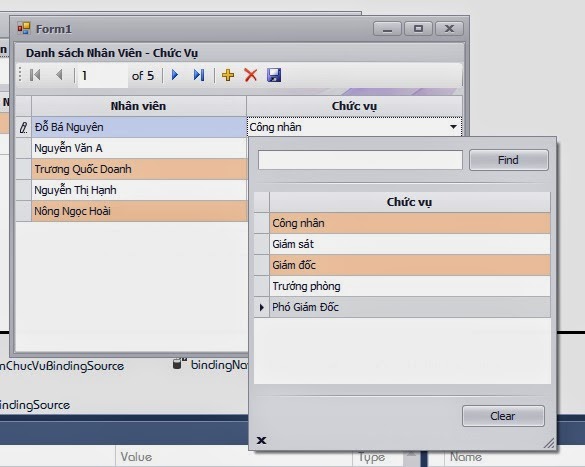Click row header of Nguyễn Văn A

coord(24,148)
